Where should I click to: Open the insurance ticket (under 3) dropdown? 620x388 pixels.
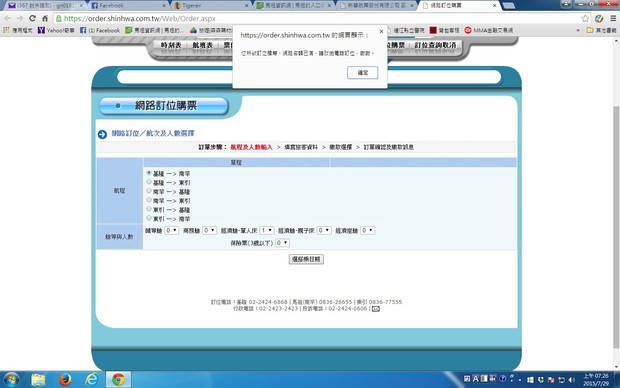click(282, 243)
